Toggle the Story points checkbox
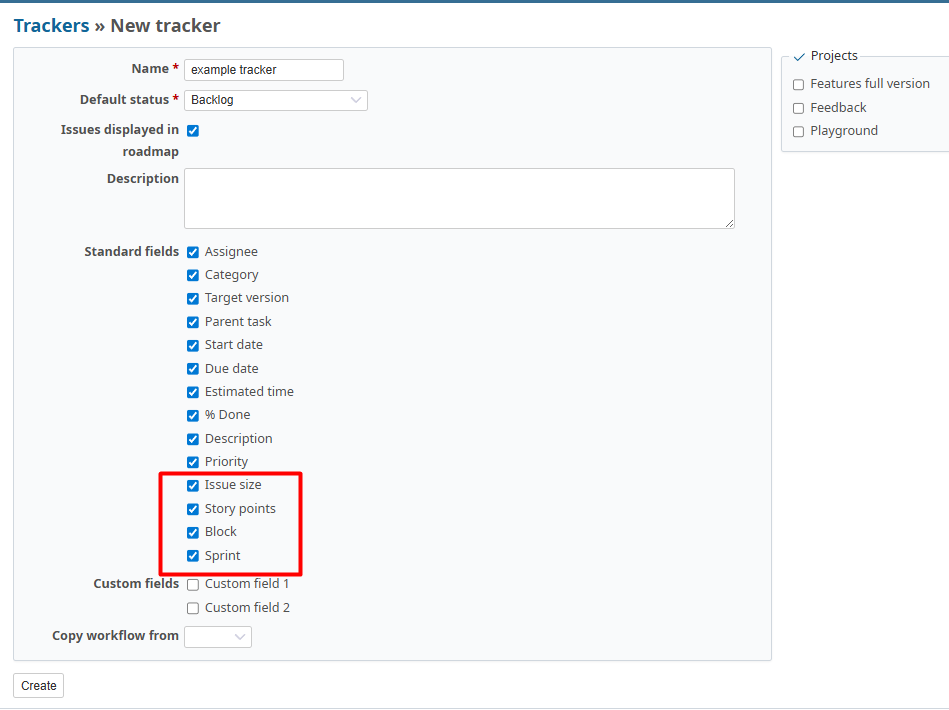The width and height of the screenshot is (949, 710). tap(193, 509)
